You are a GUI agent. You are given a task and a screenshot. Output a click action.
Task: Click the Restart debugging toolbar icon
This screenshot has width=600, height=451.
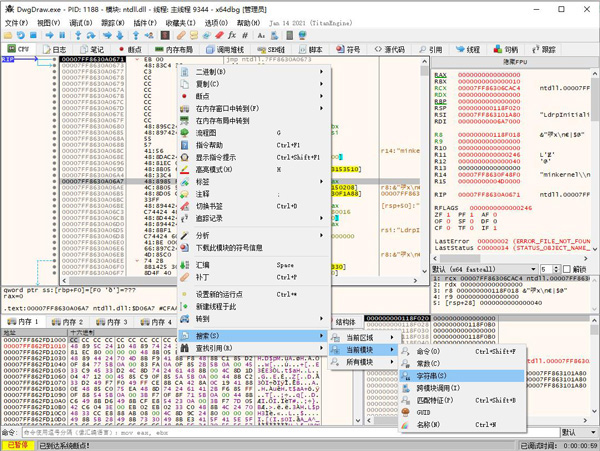pyautogui.click(x=21, y=36)
